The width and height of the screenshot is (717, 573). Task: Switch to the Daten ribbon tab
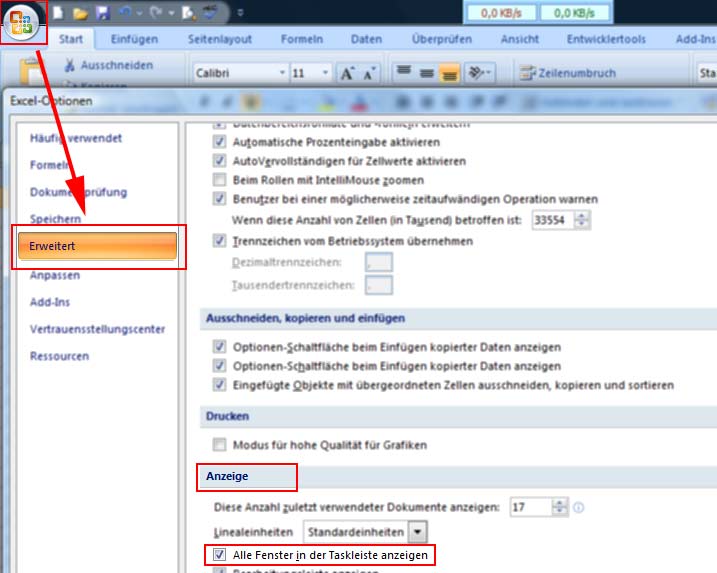366,39
